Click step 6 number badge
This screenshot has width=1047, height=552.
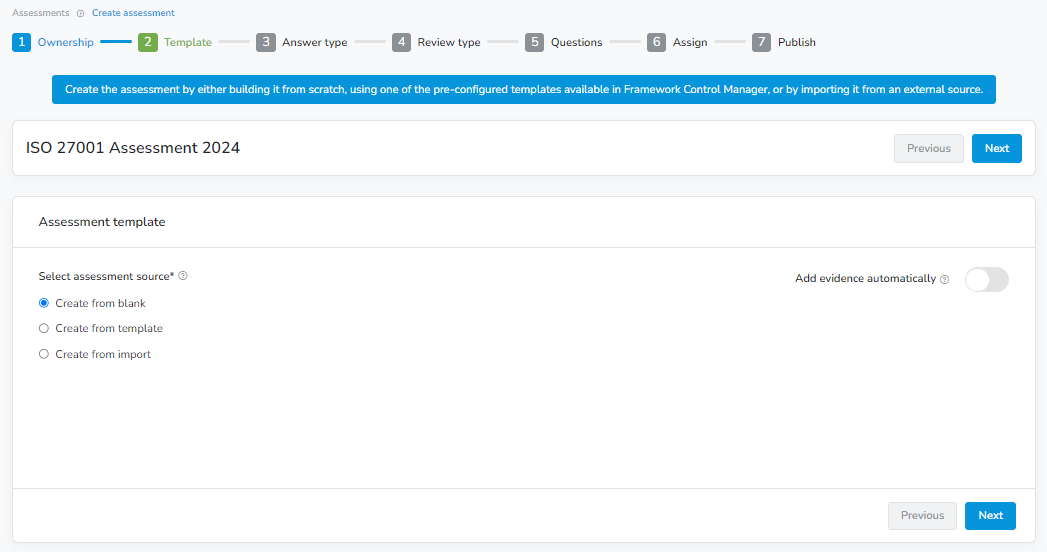tap(656, 42)
